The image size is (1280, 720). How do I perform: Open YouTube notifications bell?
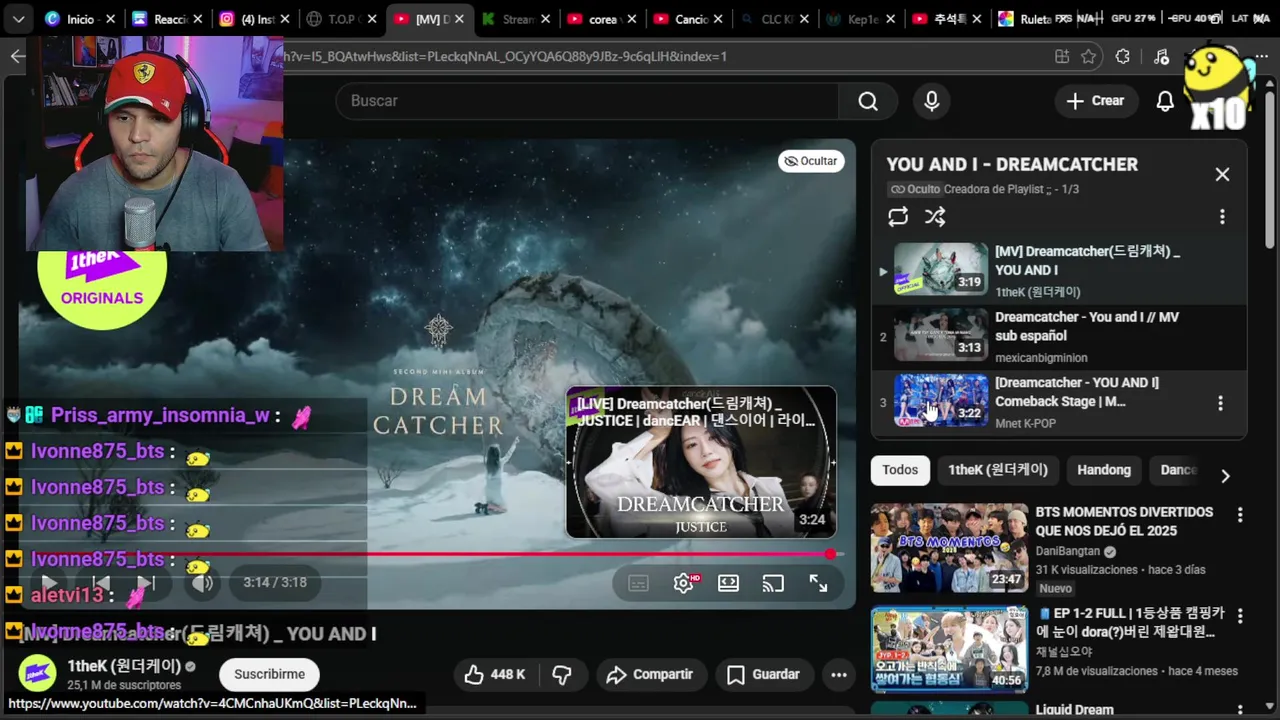[1165, 101]
